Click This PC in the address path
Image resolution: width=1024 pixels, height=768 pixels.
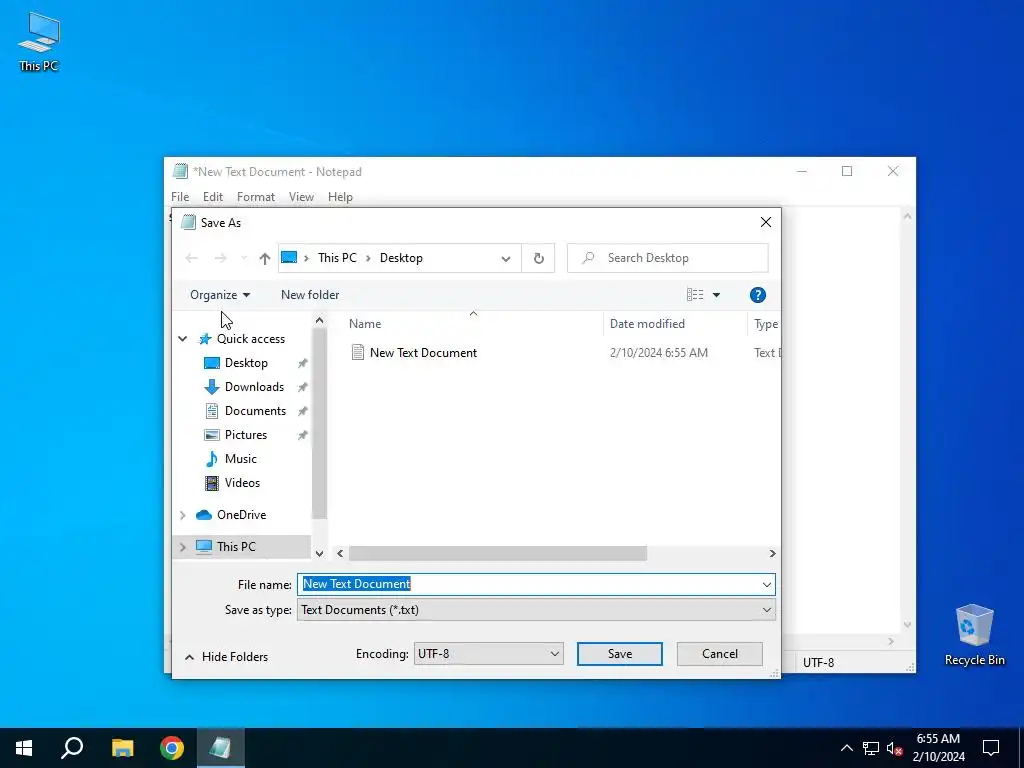(337, 258)
